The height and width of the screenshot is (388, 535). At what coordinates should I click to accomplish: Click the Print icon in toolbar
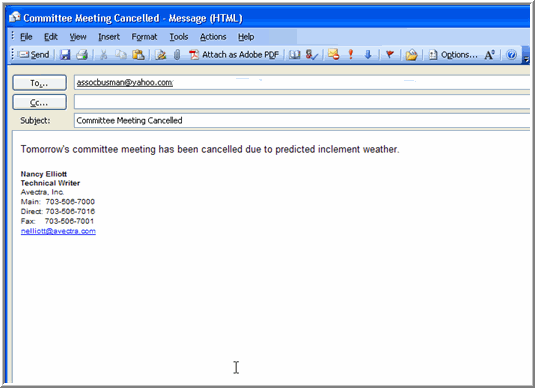pyautogui.click(x=82, y=55)
